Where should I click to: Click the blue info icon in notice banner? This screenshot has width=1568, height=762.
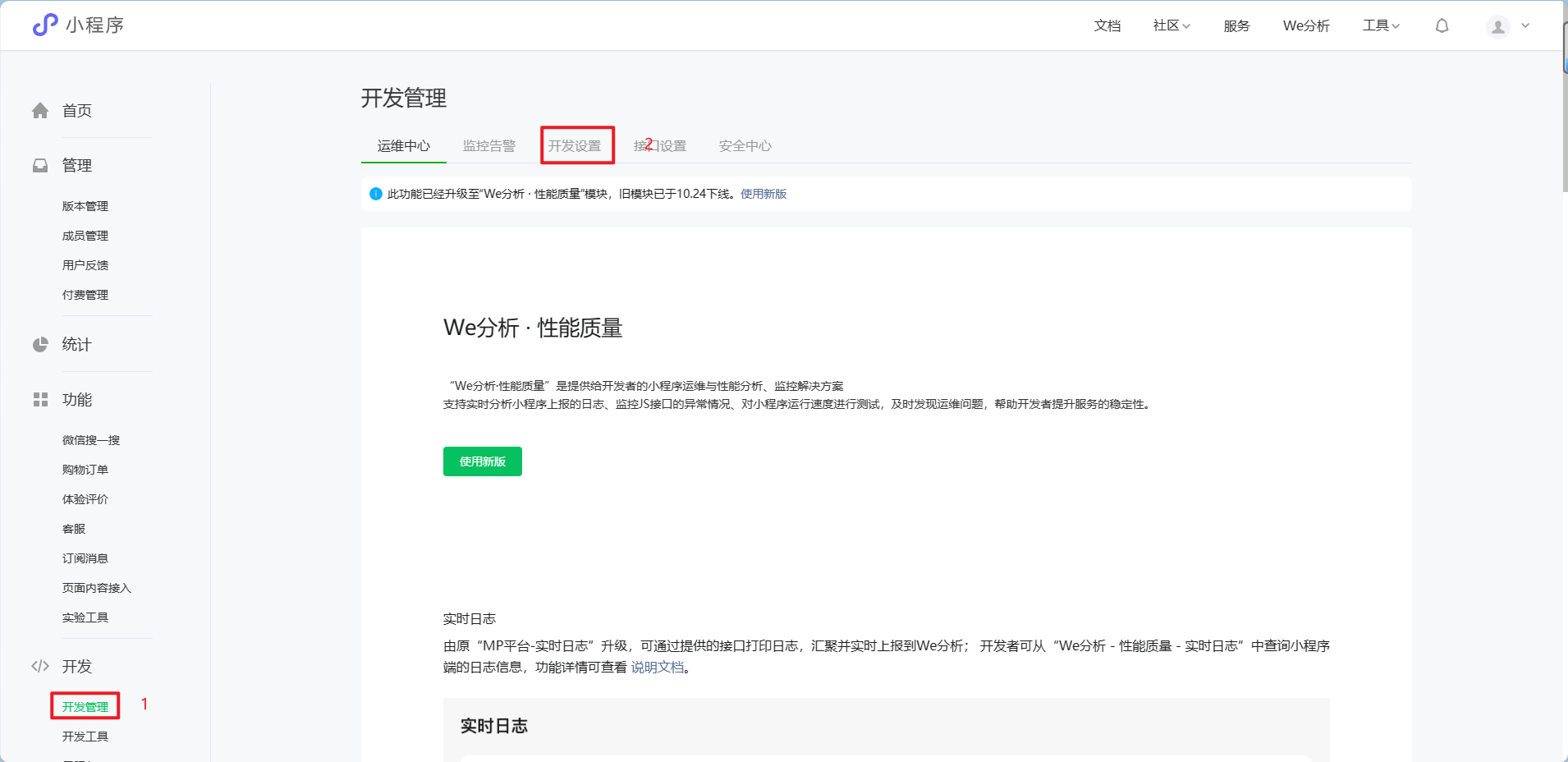click(x=376, y=194)
